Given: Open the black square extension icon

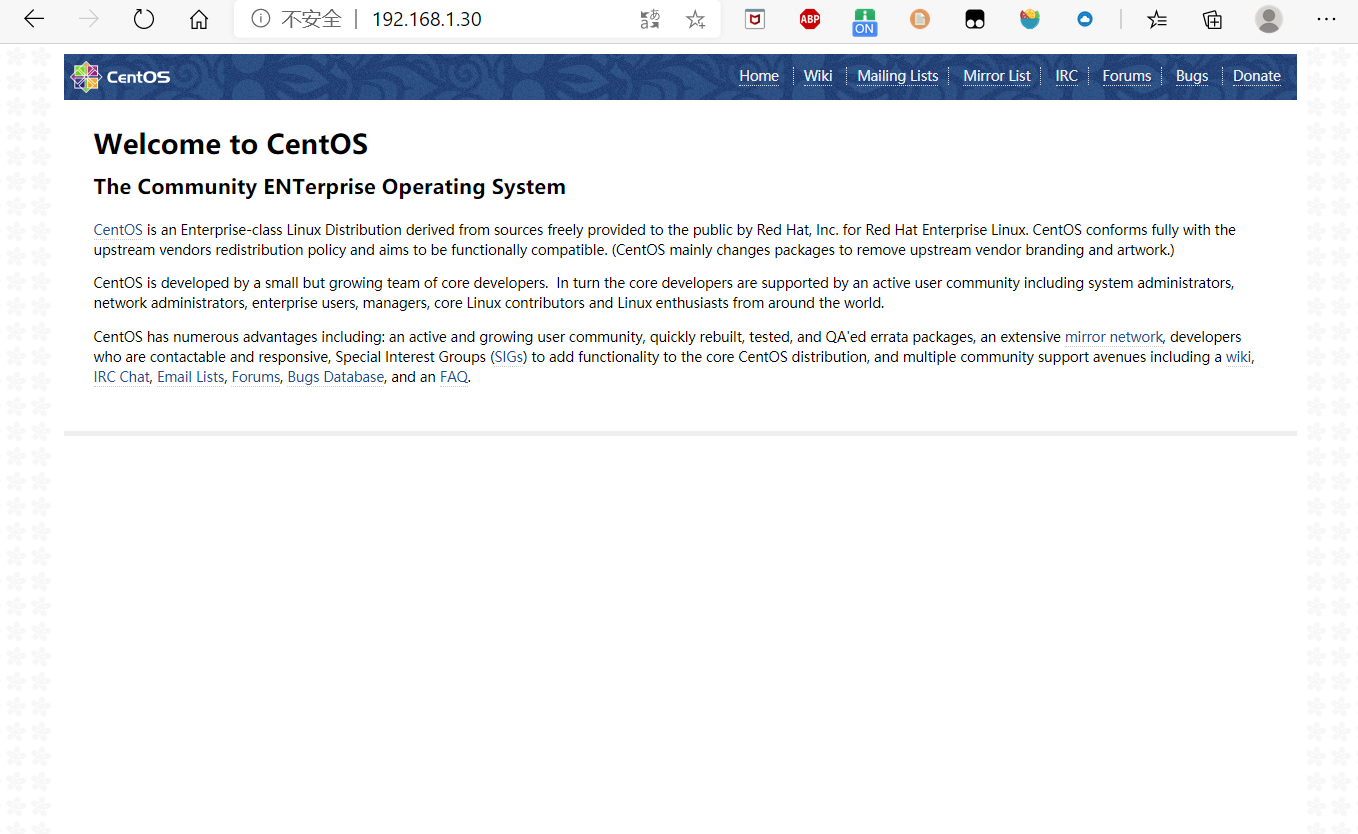Looking at the screenshot, I should [x=975, y=19].
